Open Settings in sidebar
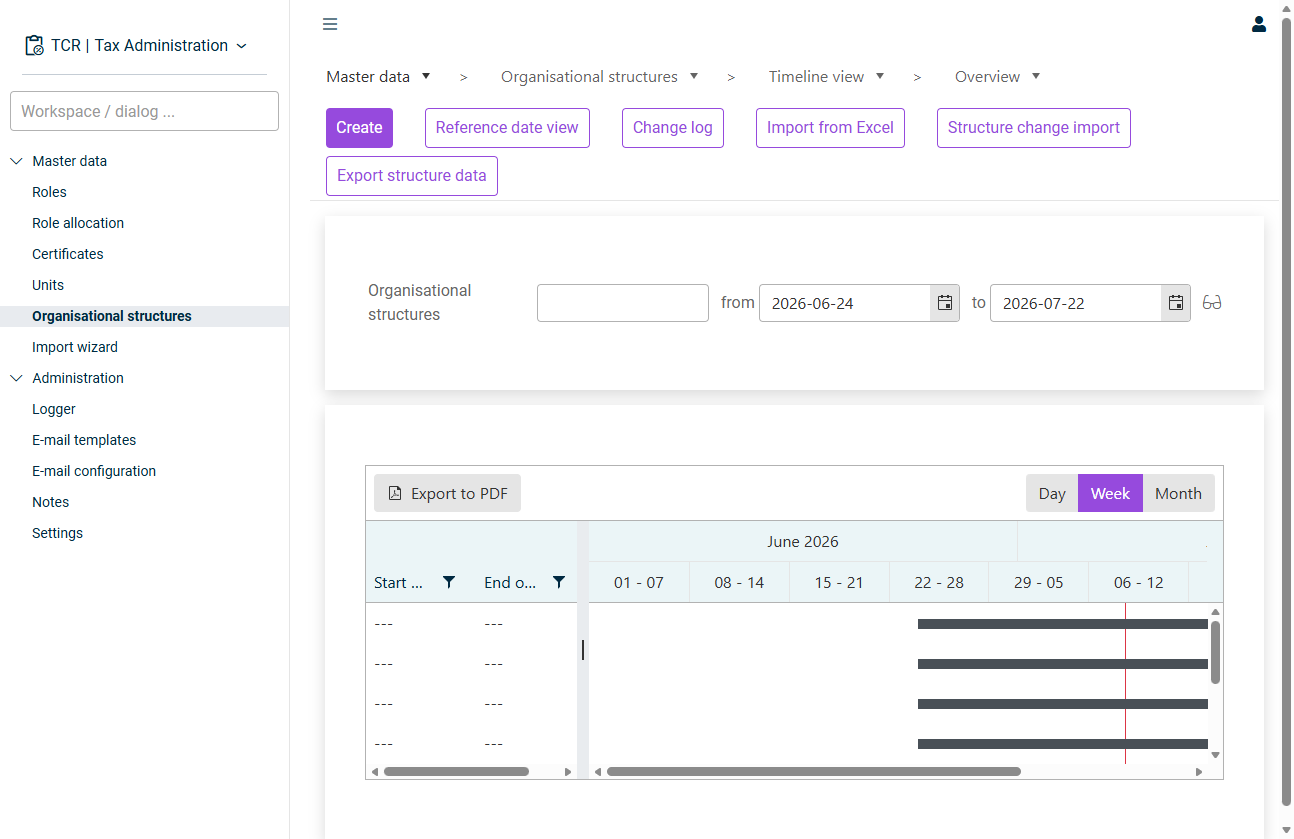1294x839 pixels. (57, 533)
